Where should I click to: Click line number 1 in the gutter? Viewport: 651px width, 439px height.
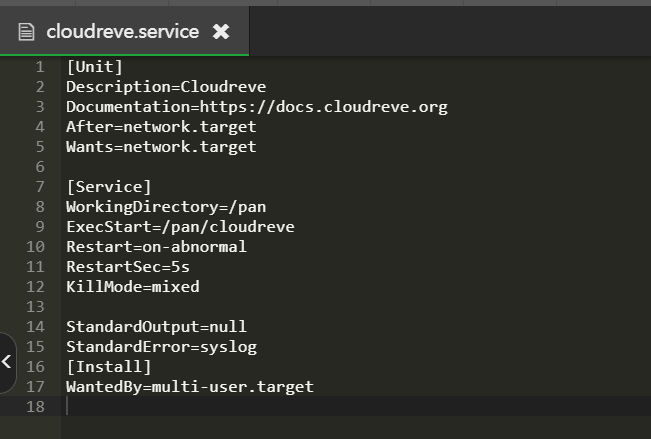(x=40, y=67)
